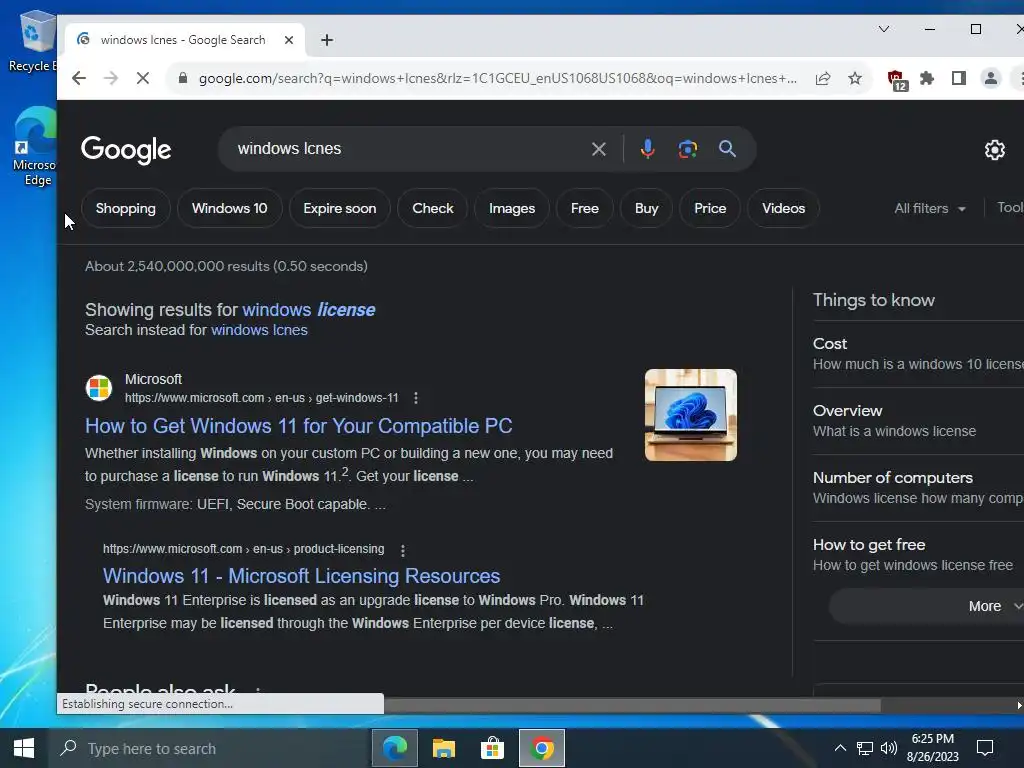The height and width of the screenshot is (768, 1024).
Task: Go to Google home via logo
Action: (126, 150)
